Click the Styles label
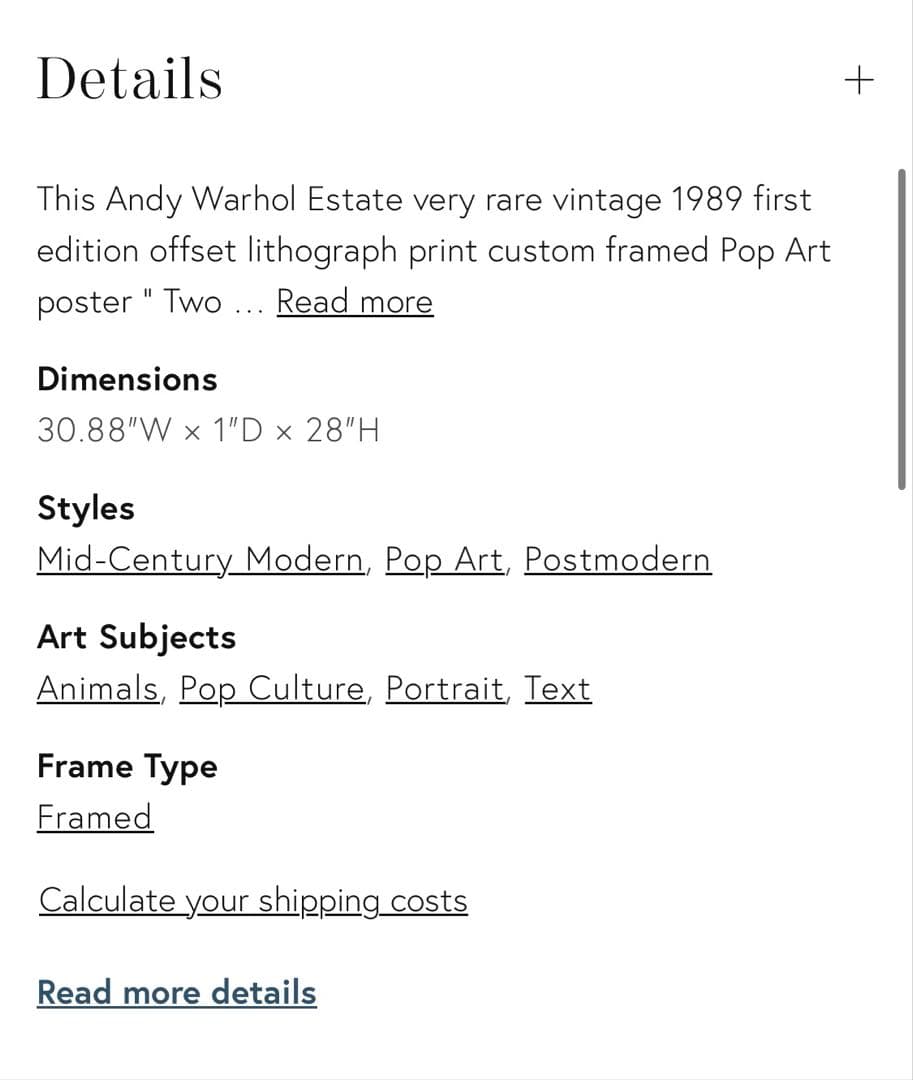913x1080 pixels. click(x=86, y=508)
